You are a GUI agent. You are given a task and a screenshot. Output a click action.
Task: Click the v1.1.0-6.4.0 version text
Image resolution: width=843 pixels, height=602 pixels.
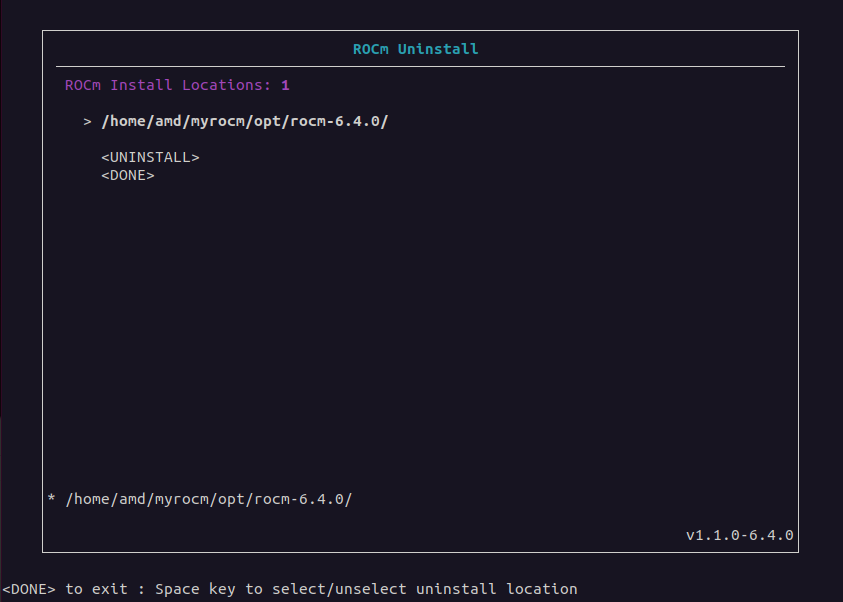click(739, 535)
